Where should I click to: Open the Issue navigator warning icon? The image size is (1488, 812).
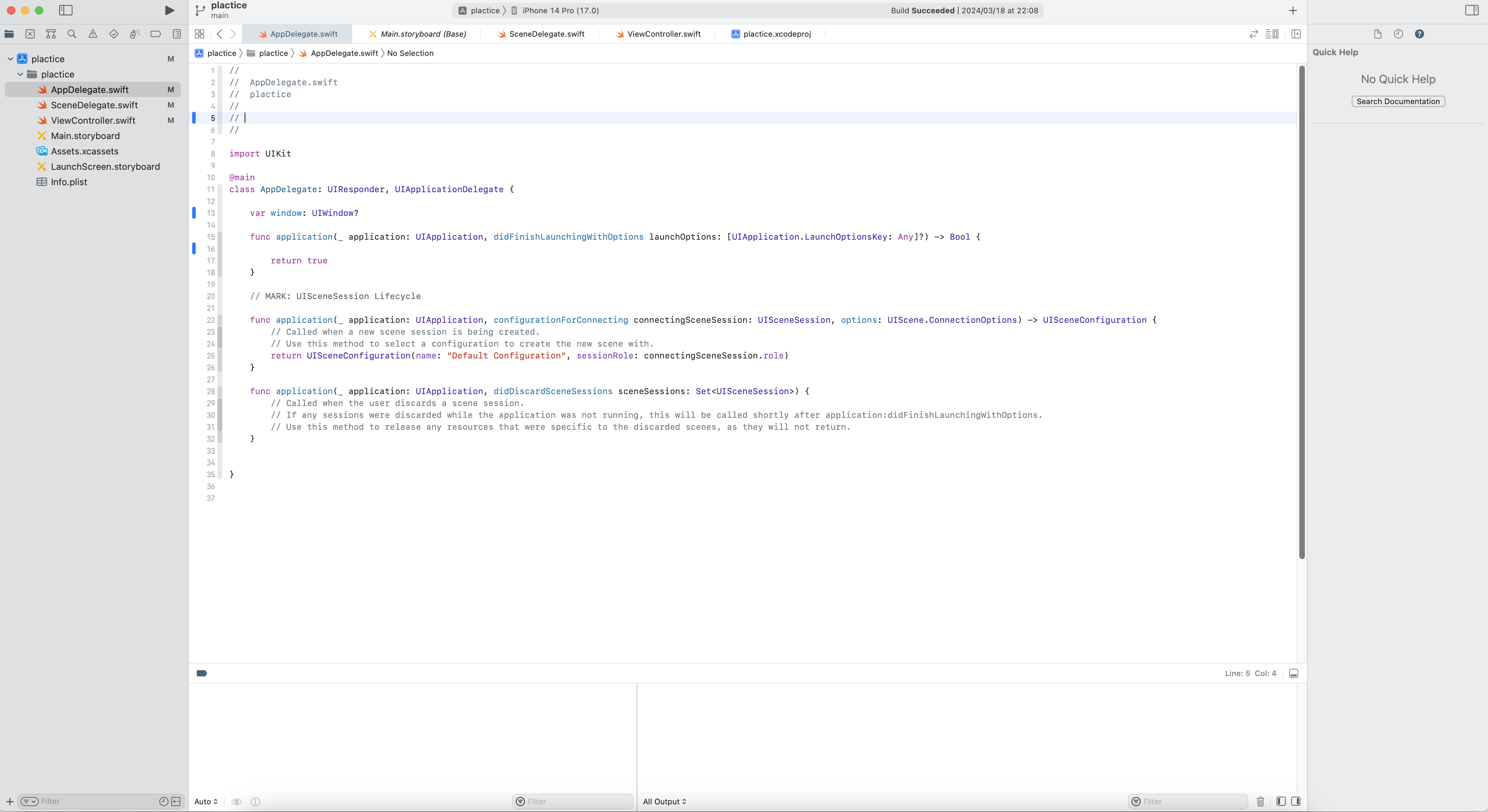[x=93, y=34]
